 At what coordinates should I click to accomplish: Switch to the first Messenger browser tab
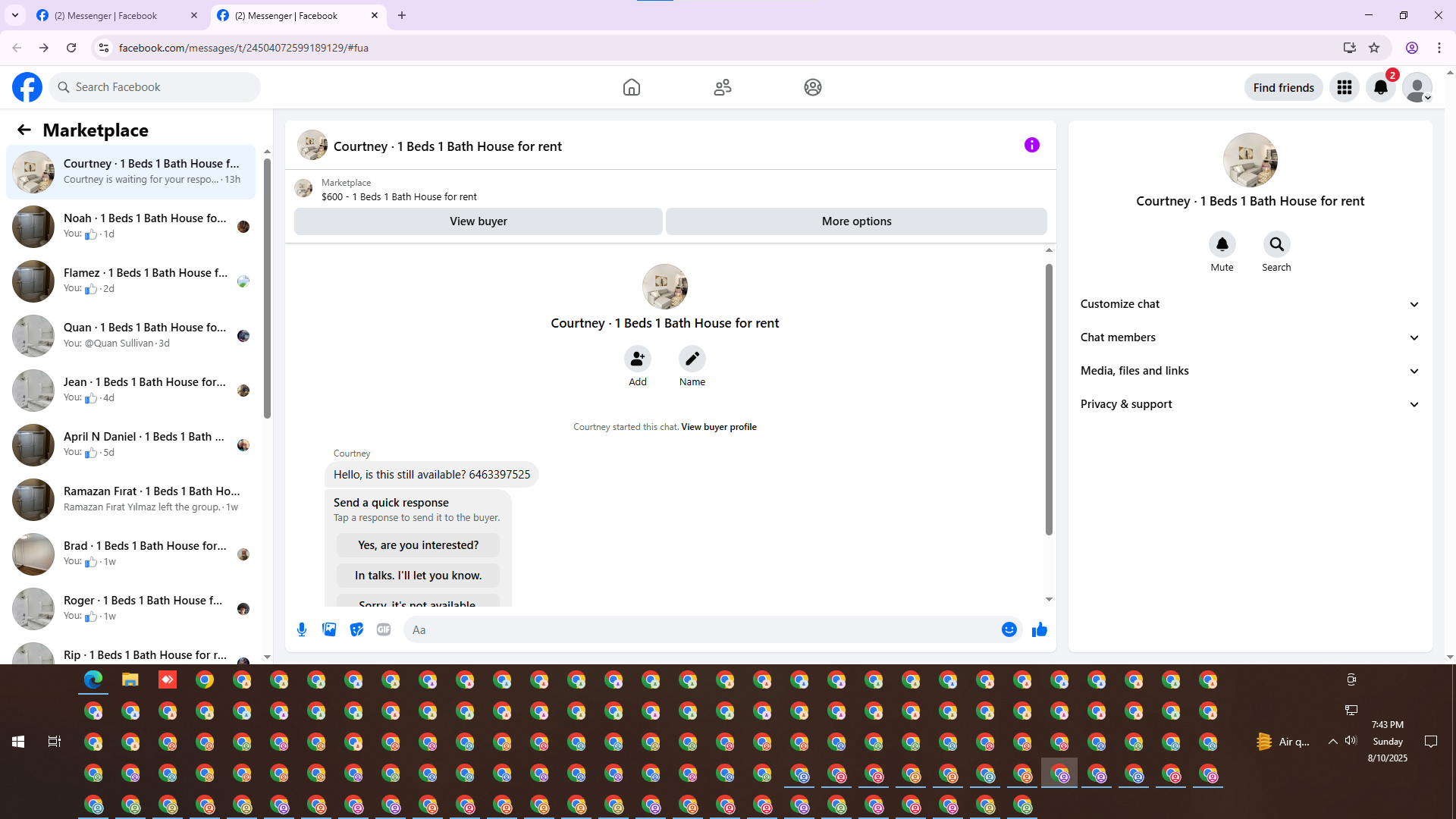click(x=106, y=15)
